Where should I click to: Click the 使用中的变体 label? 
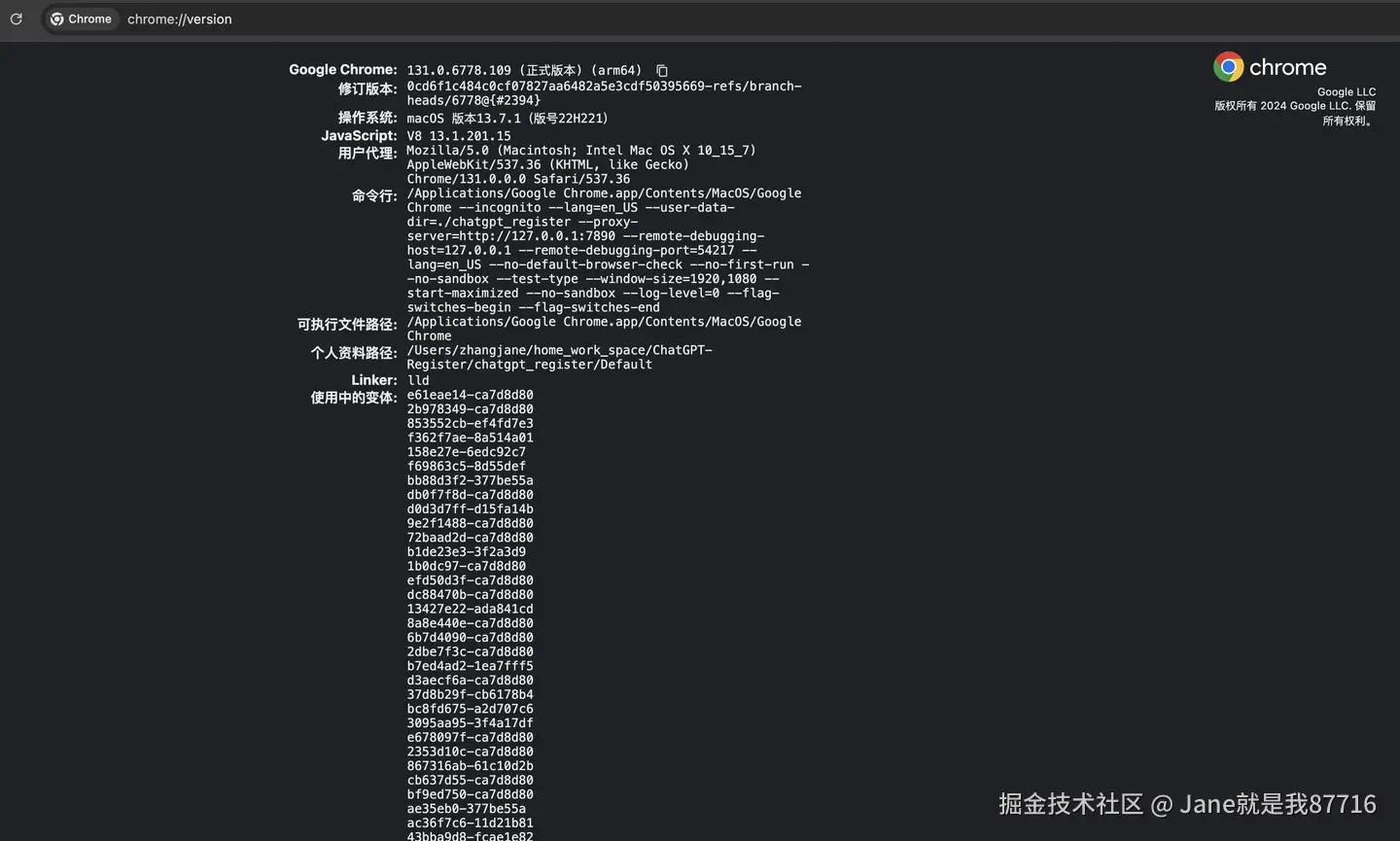click(x=354, y=397)
